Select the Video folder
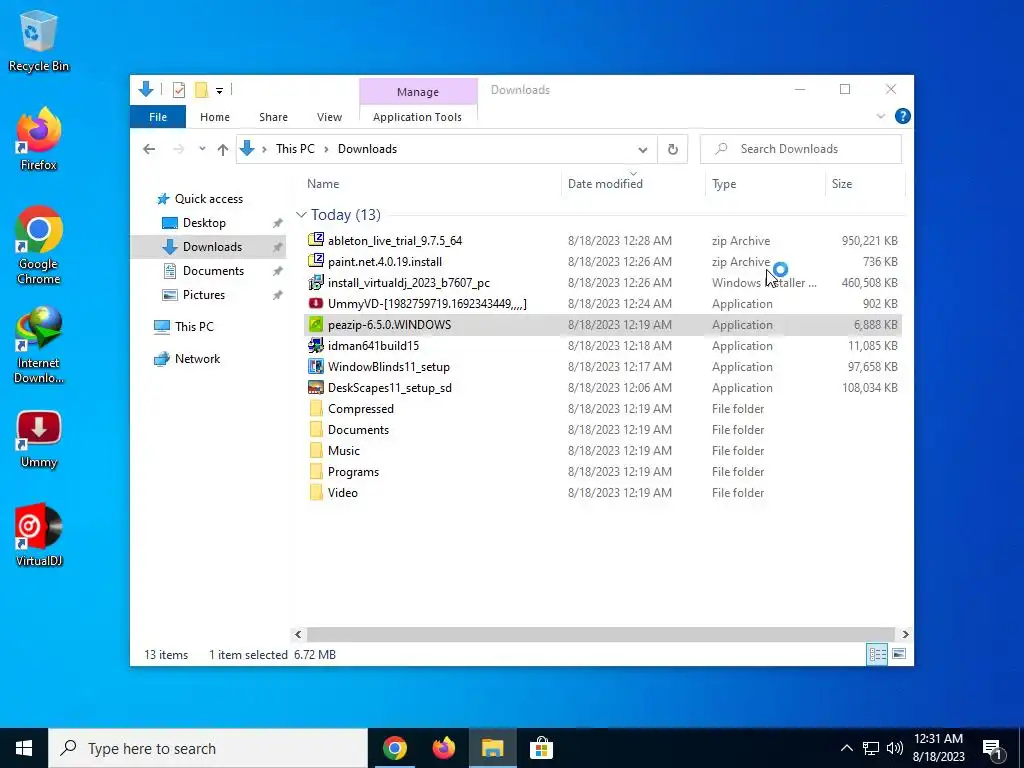 pyautogui.click(x=342, y=492)
